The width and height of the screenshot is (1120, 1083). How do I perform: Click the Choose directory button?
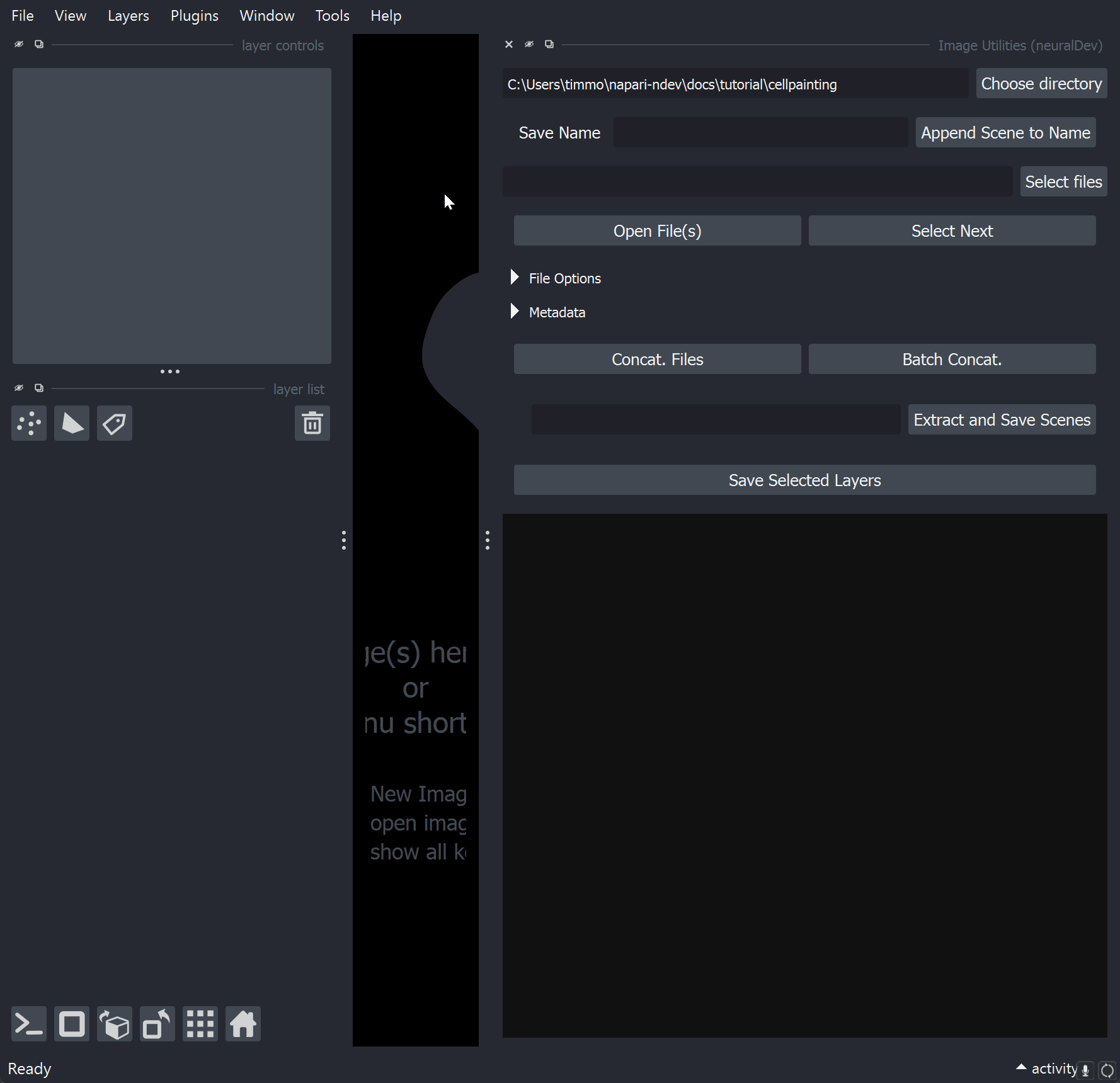point(1041,83)
